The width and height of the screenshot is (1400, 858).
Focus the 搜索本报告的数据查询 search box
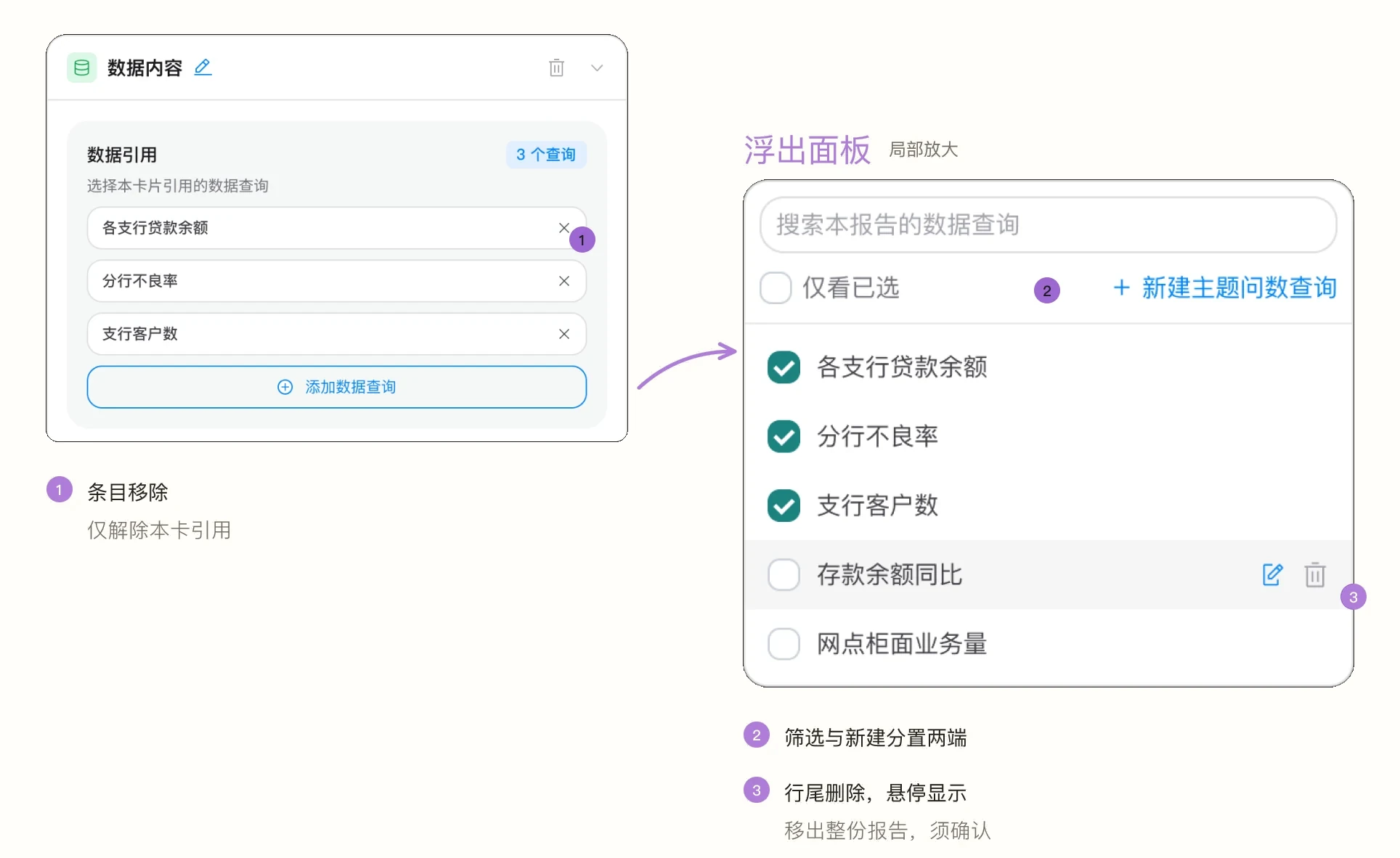tap(1048, 225)
